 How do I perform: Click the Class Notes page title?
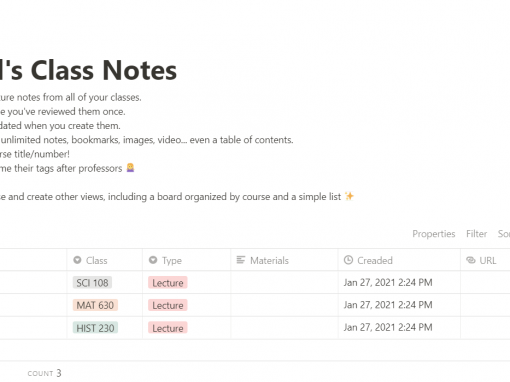(88, 70)
